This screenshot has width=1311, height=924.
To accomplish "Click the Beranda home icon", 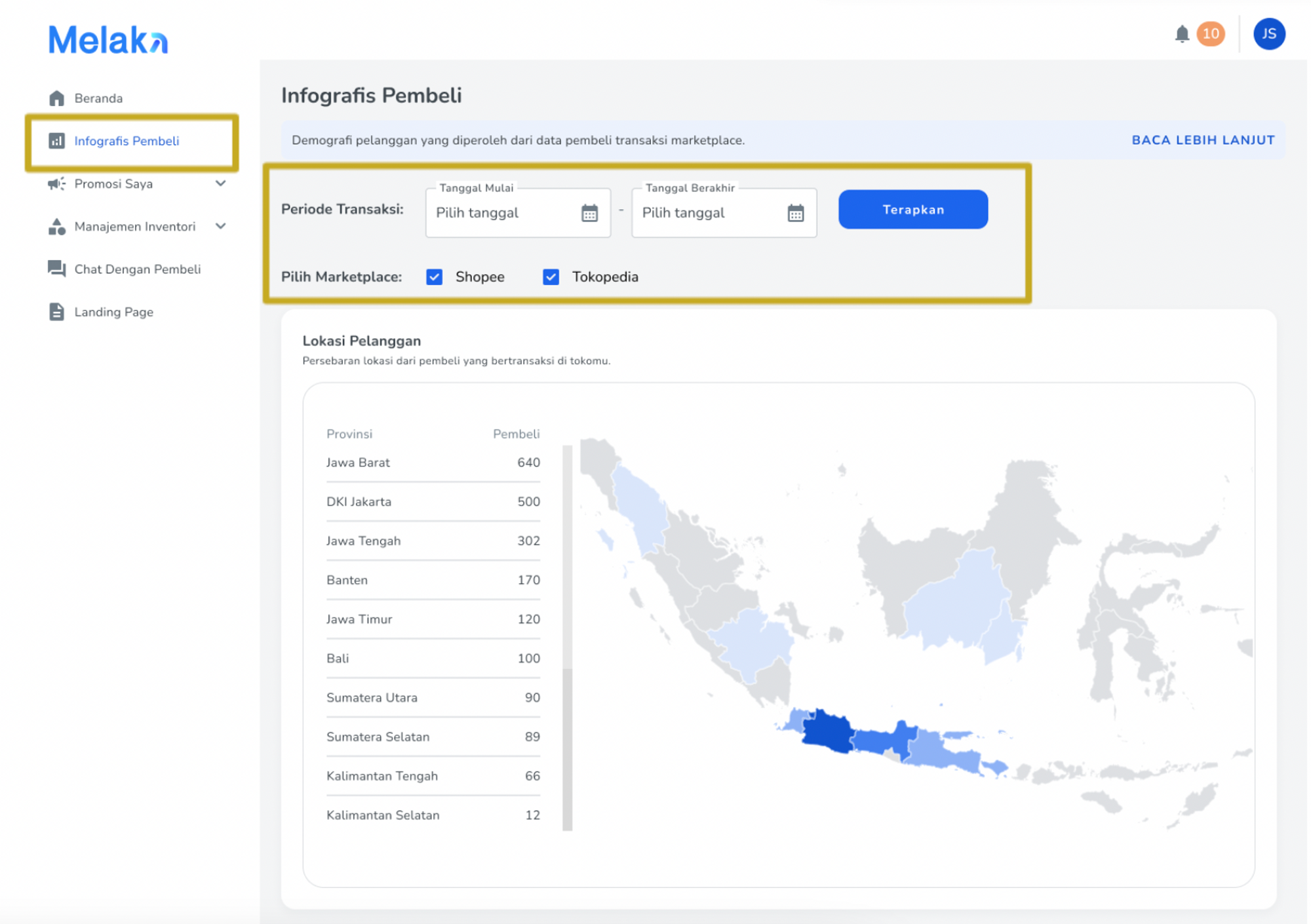I will (x=57, y=98).
